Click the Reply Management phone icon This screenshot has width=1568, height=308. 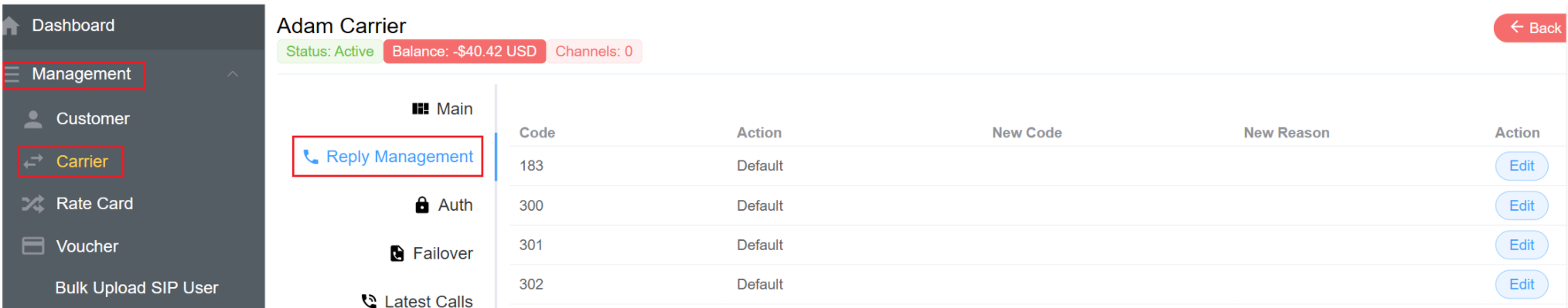[x=311, y=157]
